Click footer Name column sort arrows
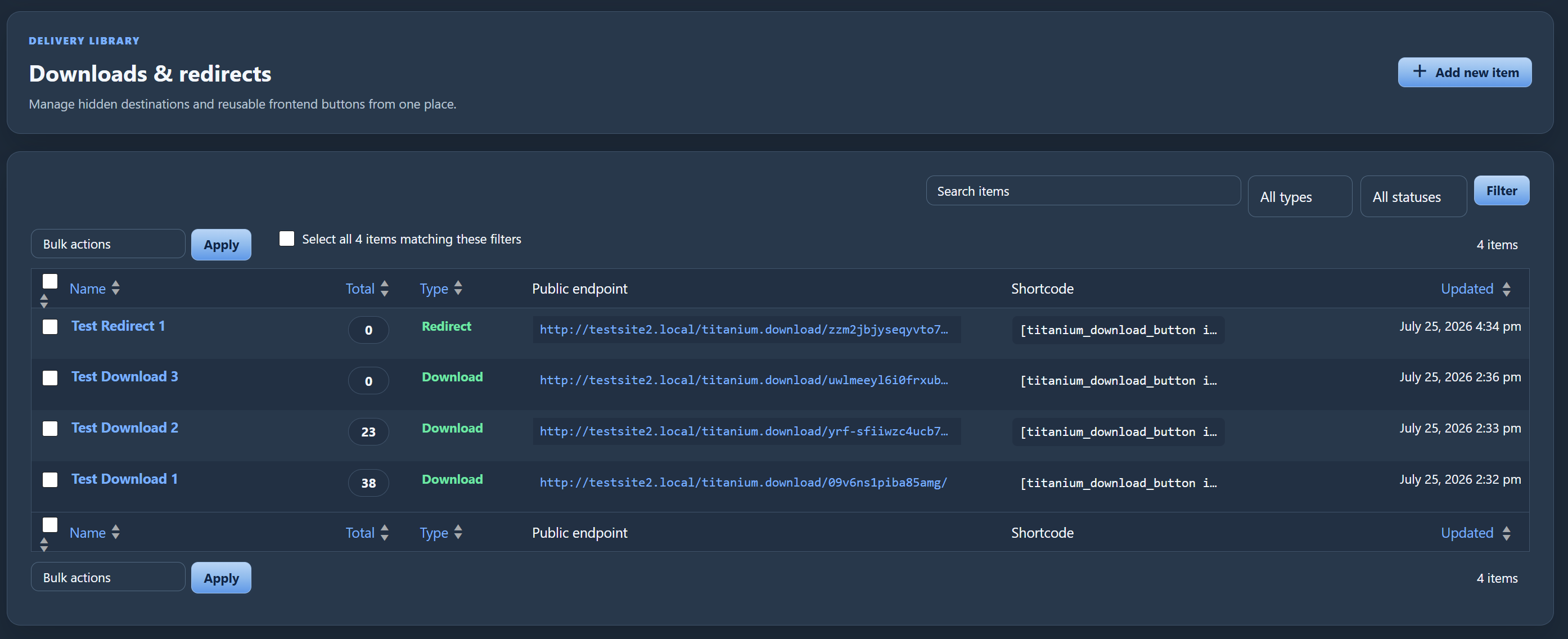Screen dimensions: 1568x639 116,532
